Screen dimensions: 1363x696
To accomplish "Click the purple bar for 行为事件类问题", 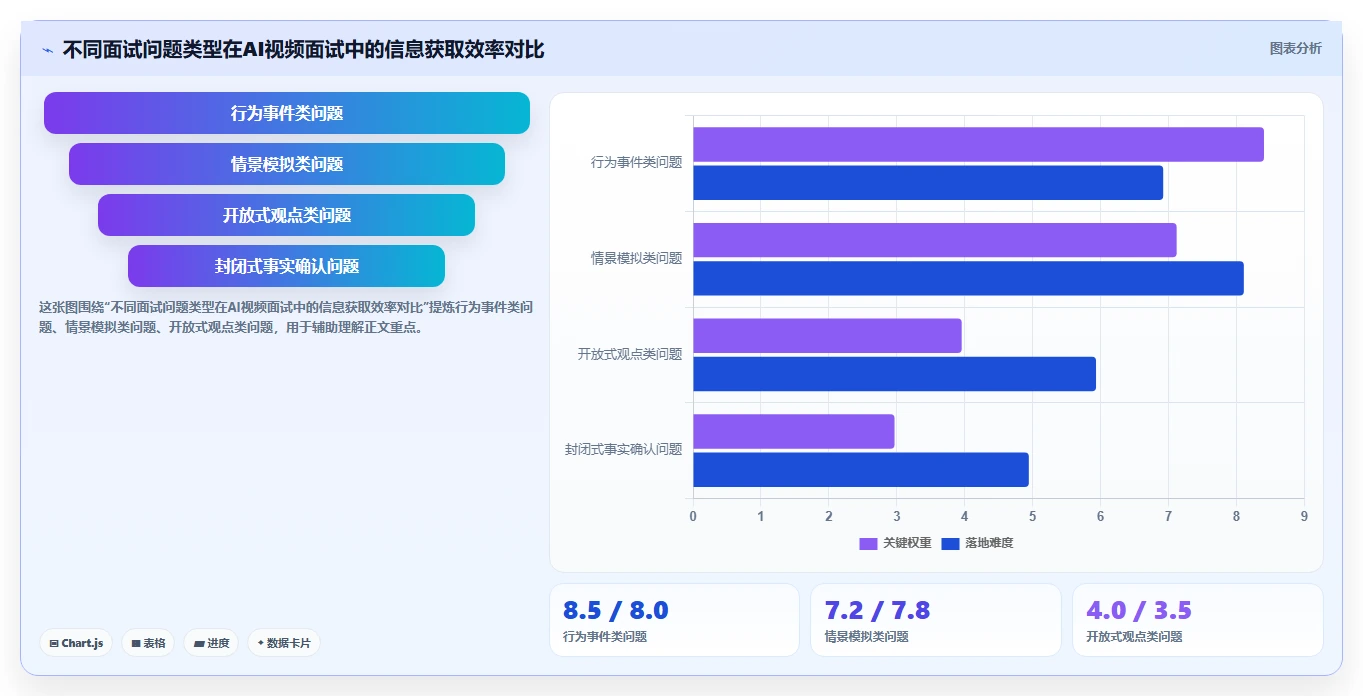I will (x=978, y=145).
